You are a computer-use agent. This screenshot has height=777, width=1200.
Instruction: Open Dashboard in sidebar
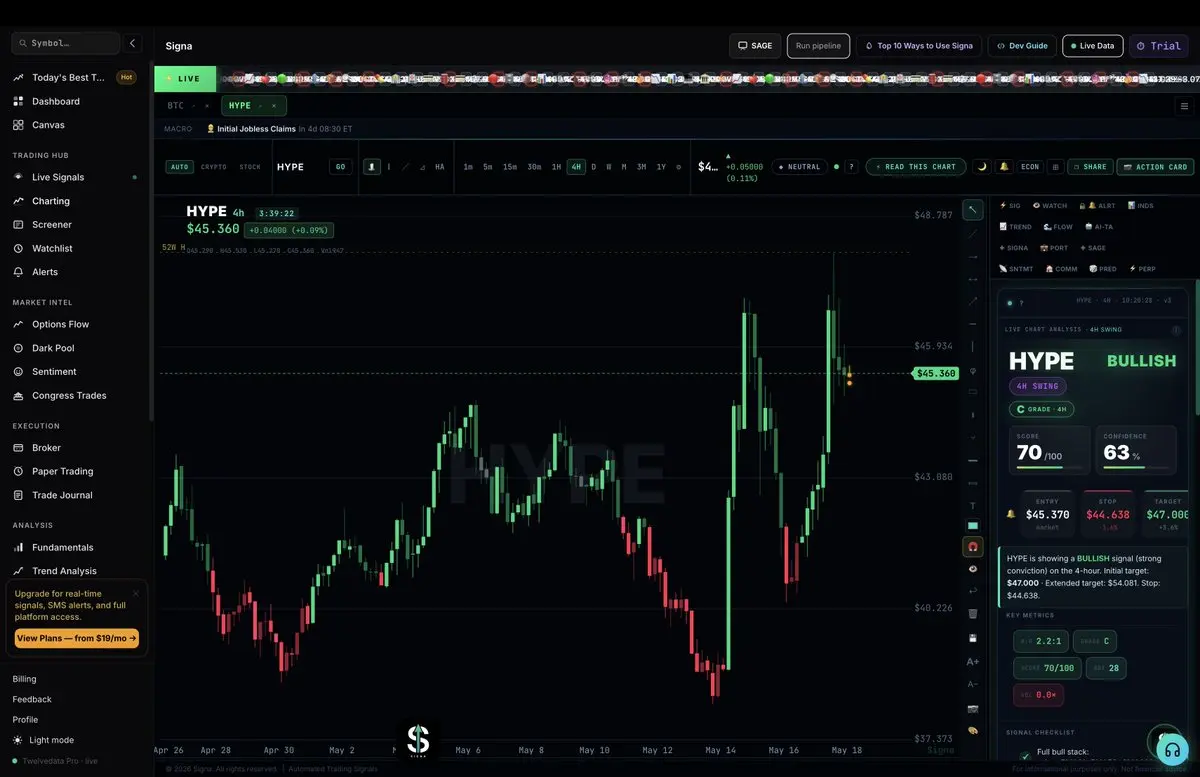56,101
